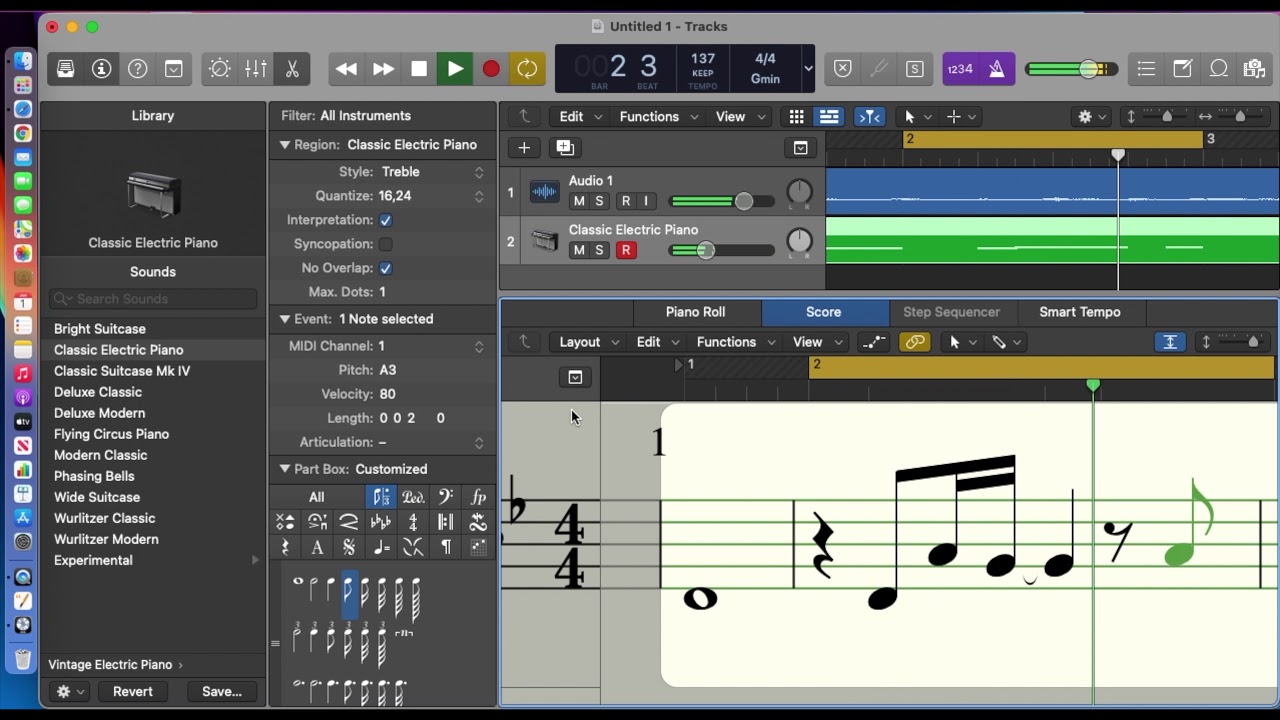The width and height of the screenshot is (1280, 720).
Task: Click the add track plus button
Action: [524, 148]
